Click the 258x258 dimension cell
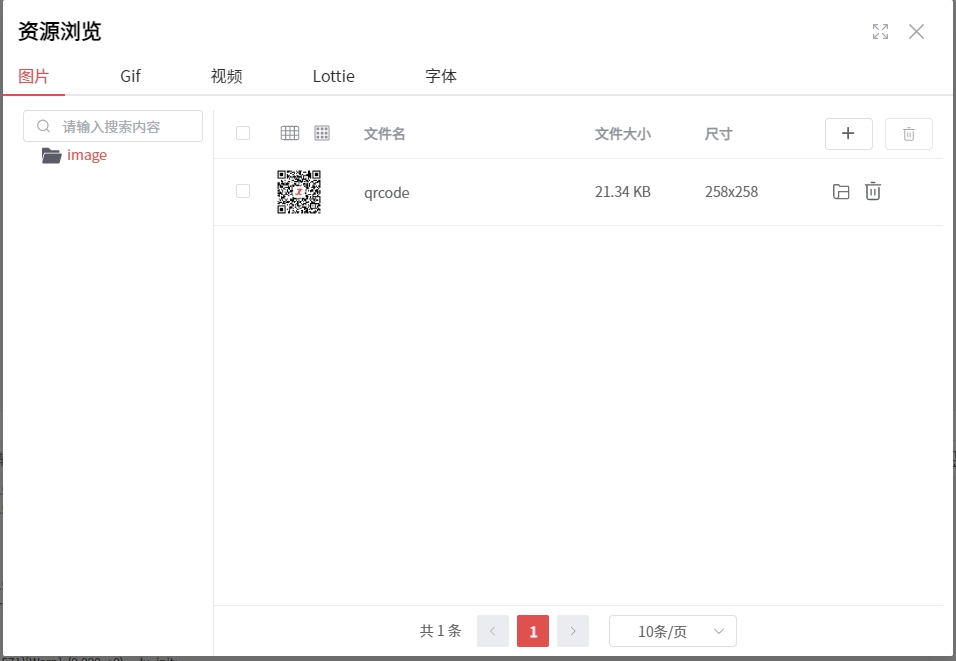The image size is (956, 661). pos(731,192)
